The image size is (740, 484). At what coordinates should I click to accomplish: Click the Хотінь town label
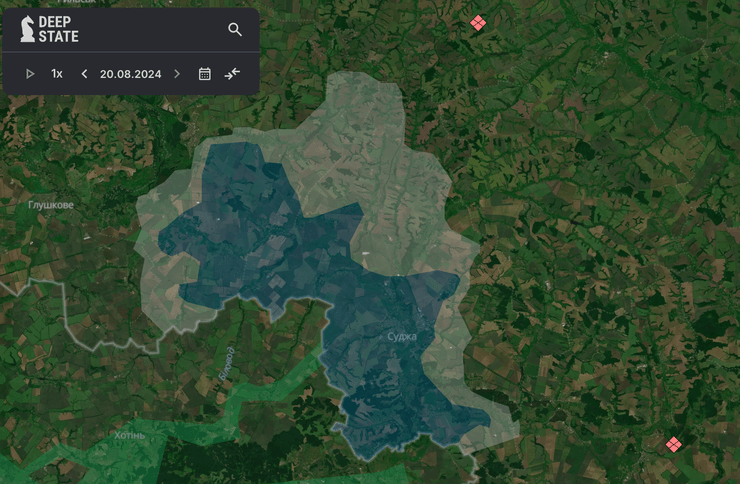(x=129, y=436)
